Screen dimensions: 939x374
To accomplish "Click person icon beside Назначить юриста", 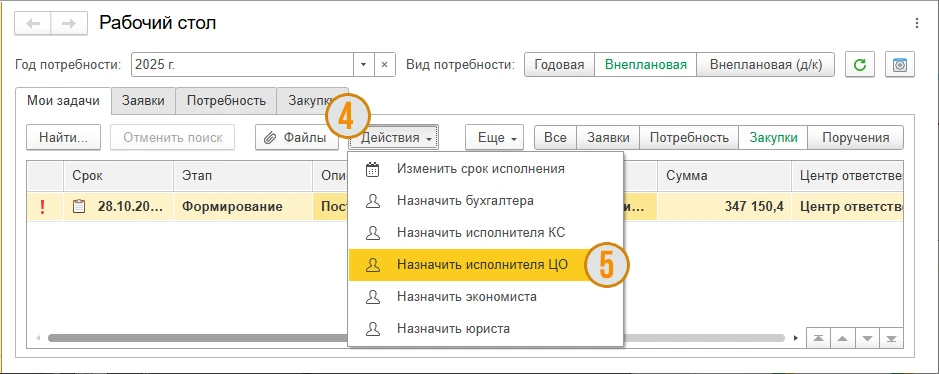I will (373, 329).
